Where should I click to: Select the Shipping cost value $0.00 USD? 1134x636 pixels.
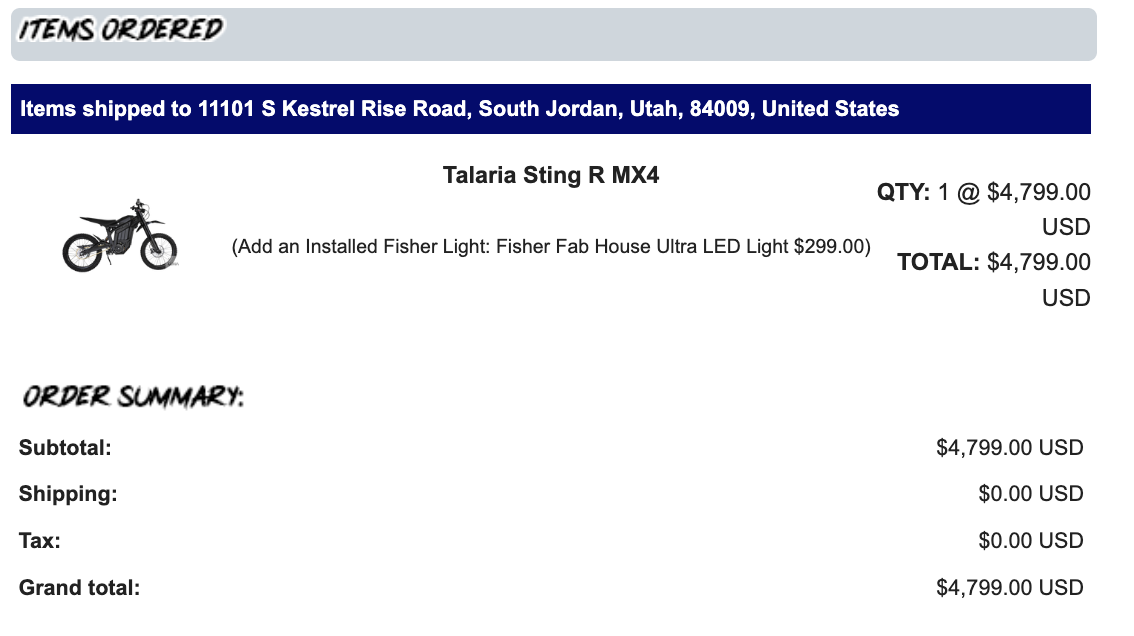click(1030, 494)
